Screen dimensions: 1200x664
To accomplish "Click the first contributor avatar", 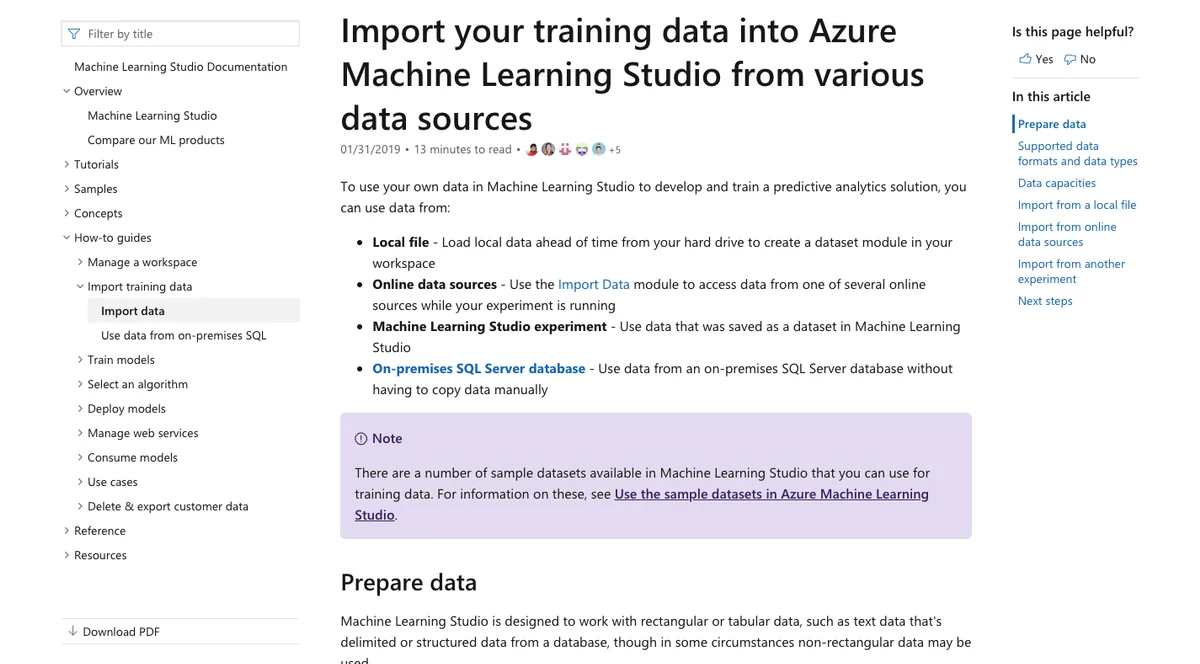I will 531,148.
